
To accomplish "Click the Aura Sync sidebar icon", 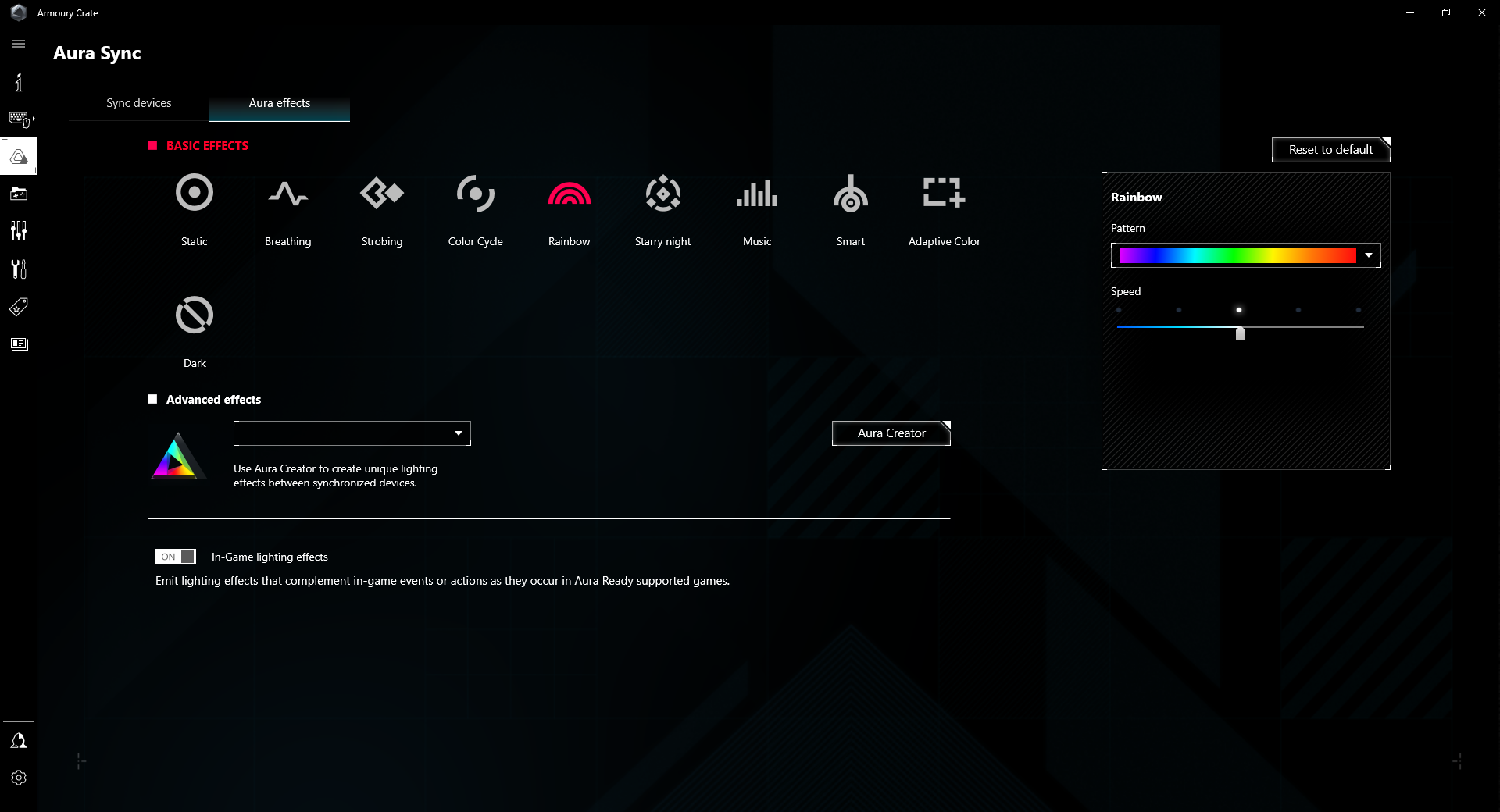I will tap(19, 157).
